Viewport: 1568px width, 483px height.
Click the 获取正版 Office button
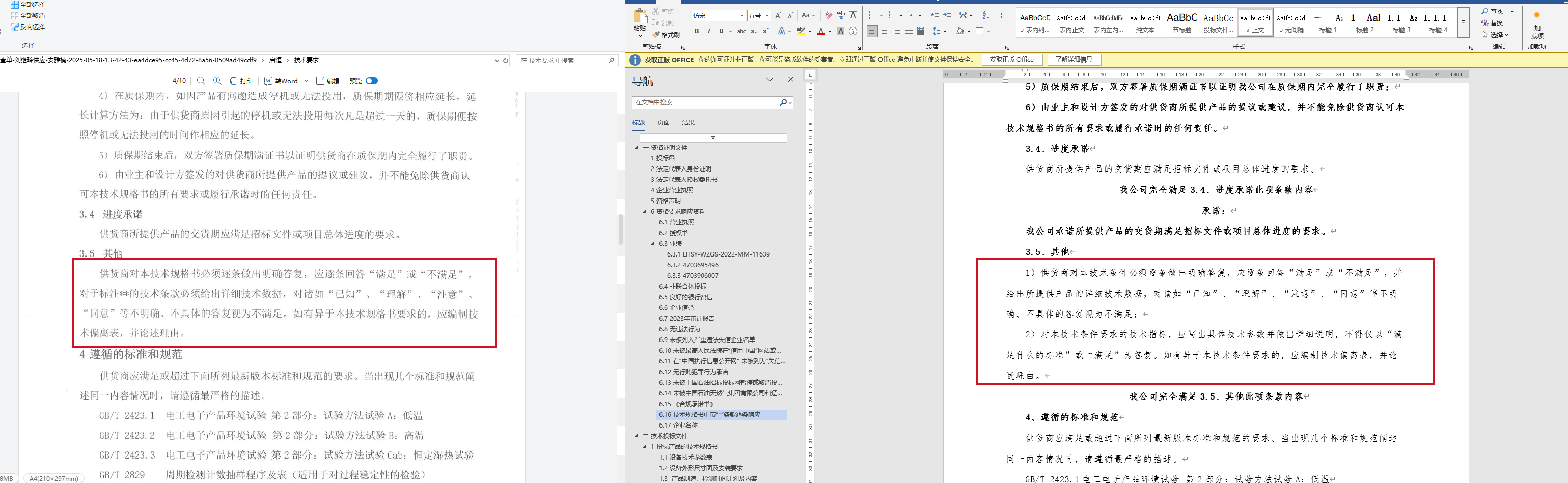(x=1011, y=60)
